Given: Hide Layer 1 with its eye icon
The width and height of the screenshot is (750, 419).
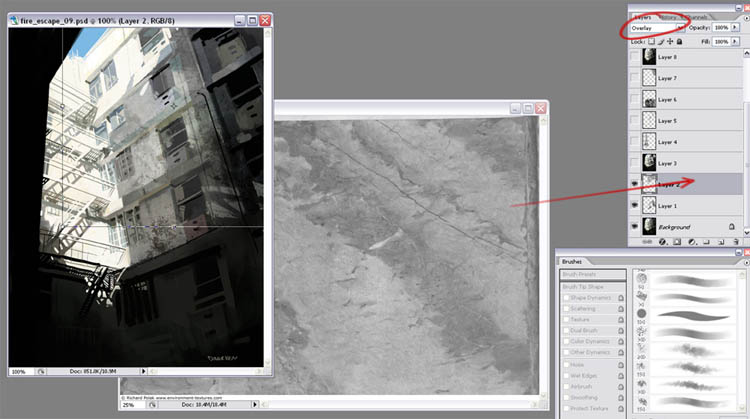Looking at the screenshot, I should tap(636, 206).
